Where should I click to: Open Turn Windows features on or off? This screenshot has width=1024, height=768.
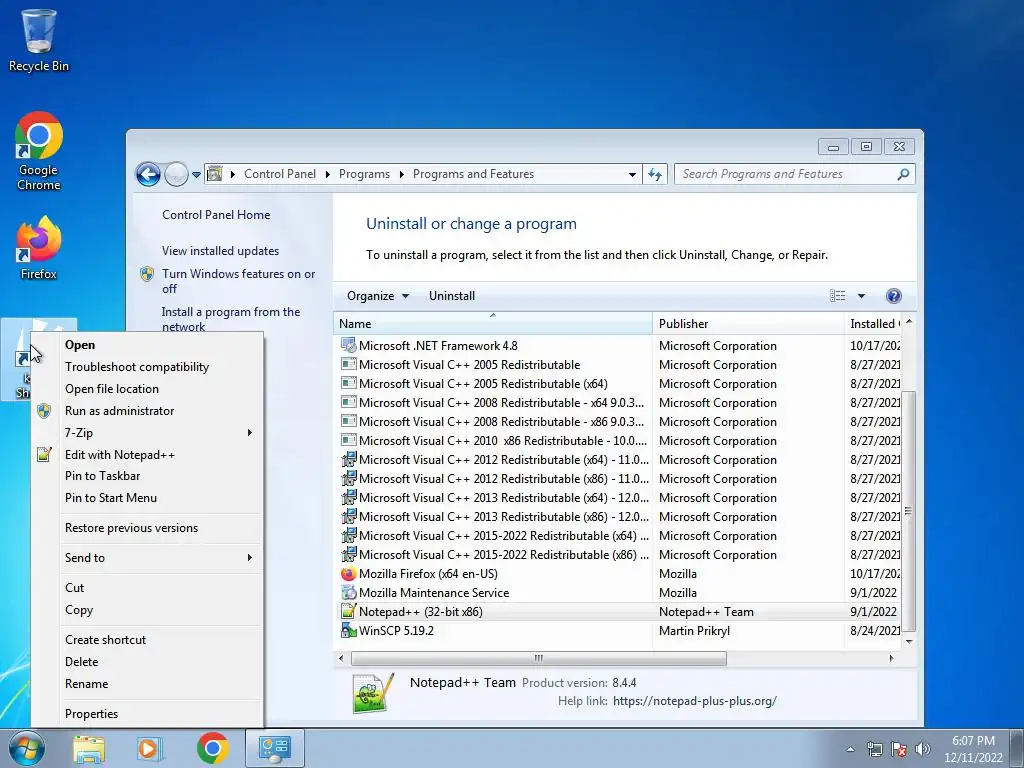(238, 281)
